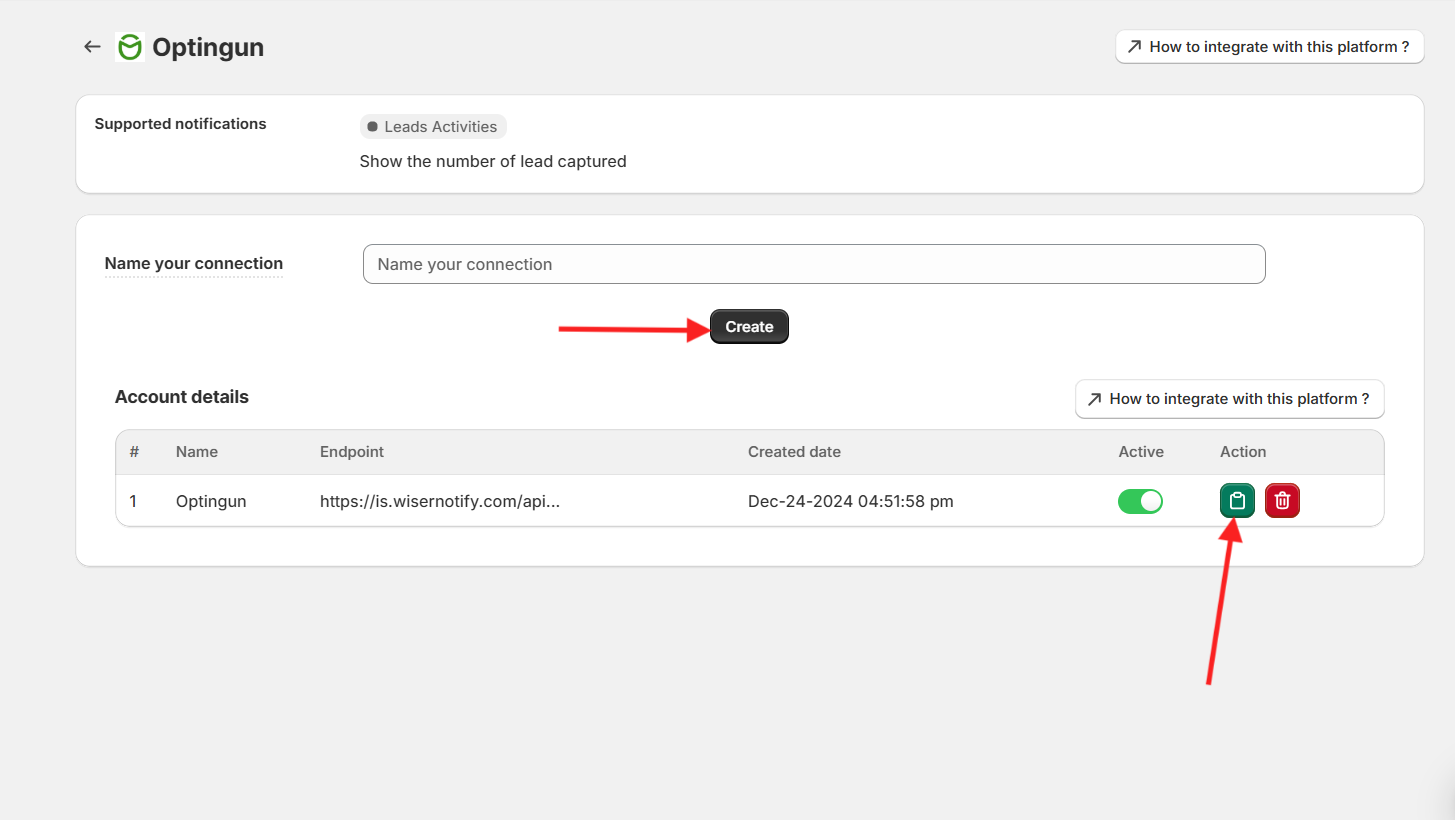Copy the Optingun endpoint with clipboard icon
This screenshot has height=820, width=1455.
click(x=1237, y=501)
